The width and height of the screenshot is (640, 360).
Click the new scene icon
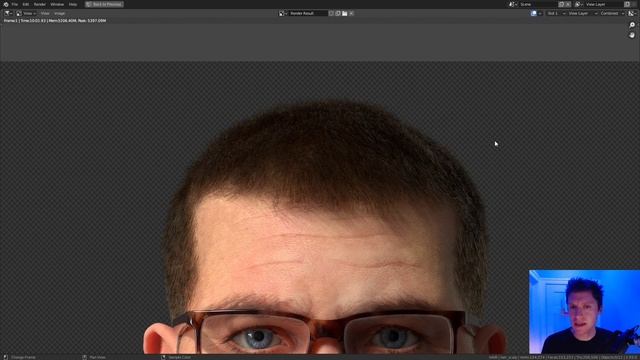[561, 4]
